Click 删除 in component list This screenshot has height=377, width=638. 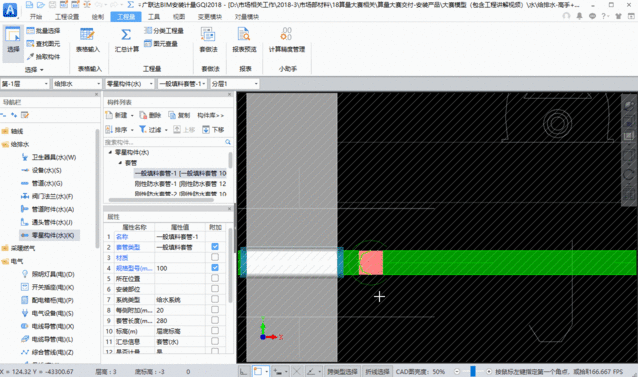pyautogui.click(x=150, y=115)
